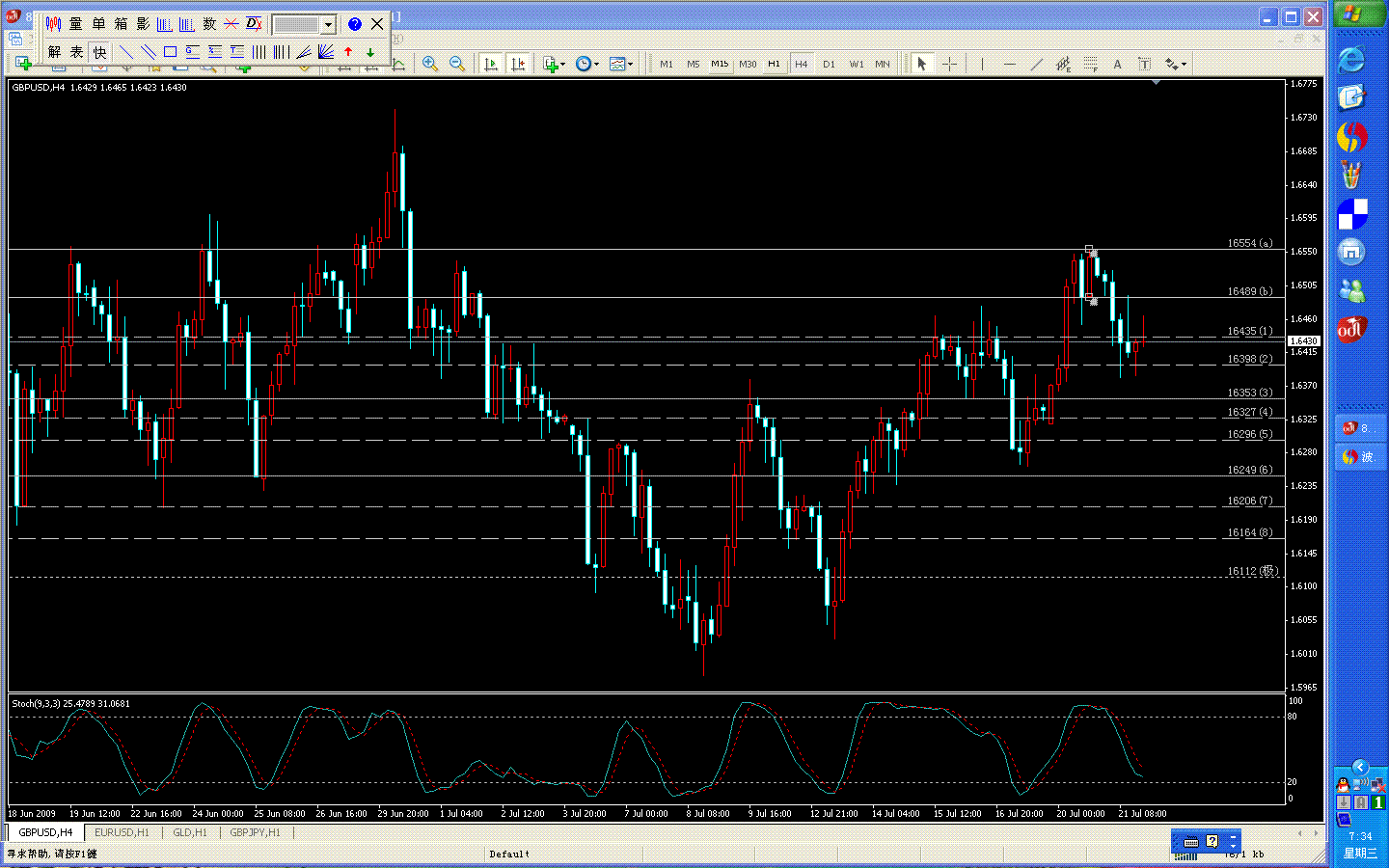
Task: Select the equidistant channel tool
Action: [x=1063, y=64]
